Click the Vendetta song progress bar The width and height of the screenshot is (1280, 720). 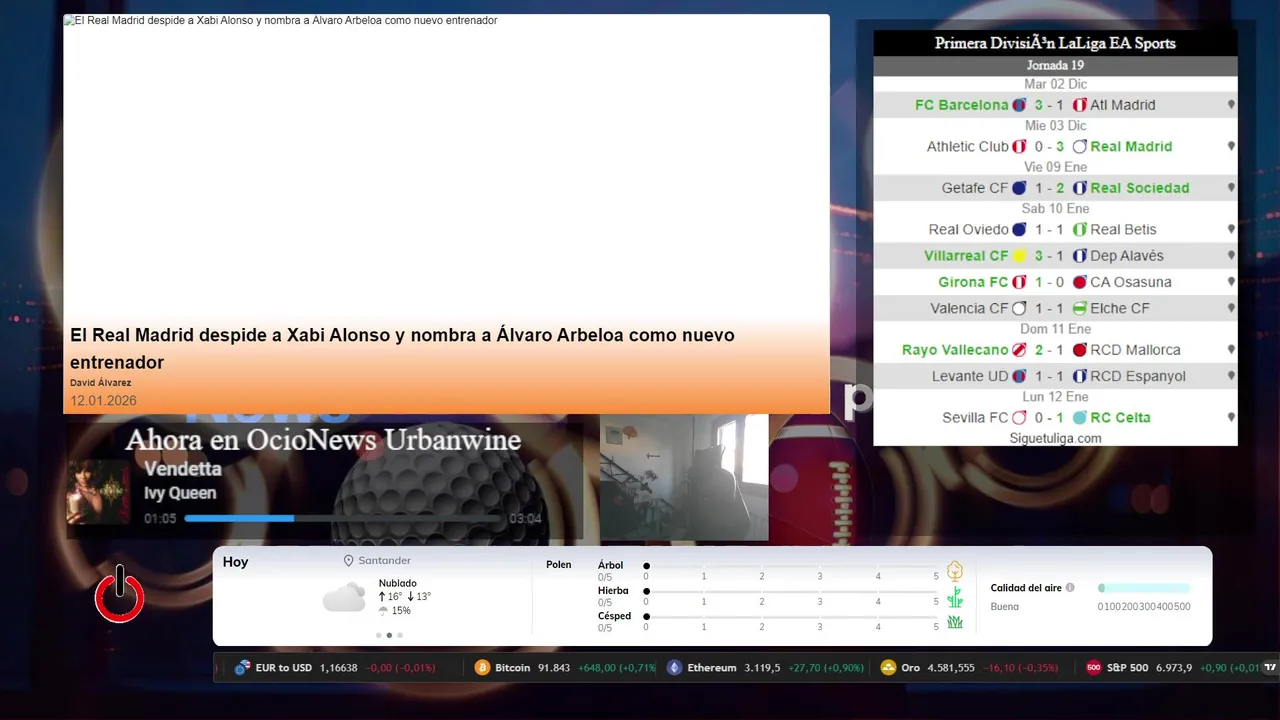343,518
